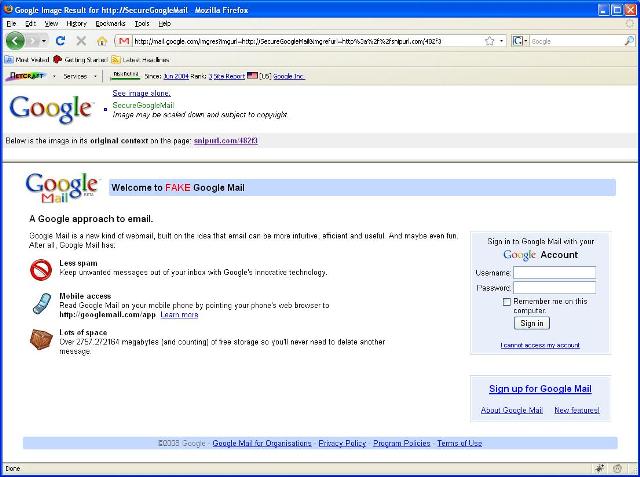Open the Sign up for Google Mail link

coord(540,389)
